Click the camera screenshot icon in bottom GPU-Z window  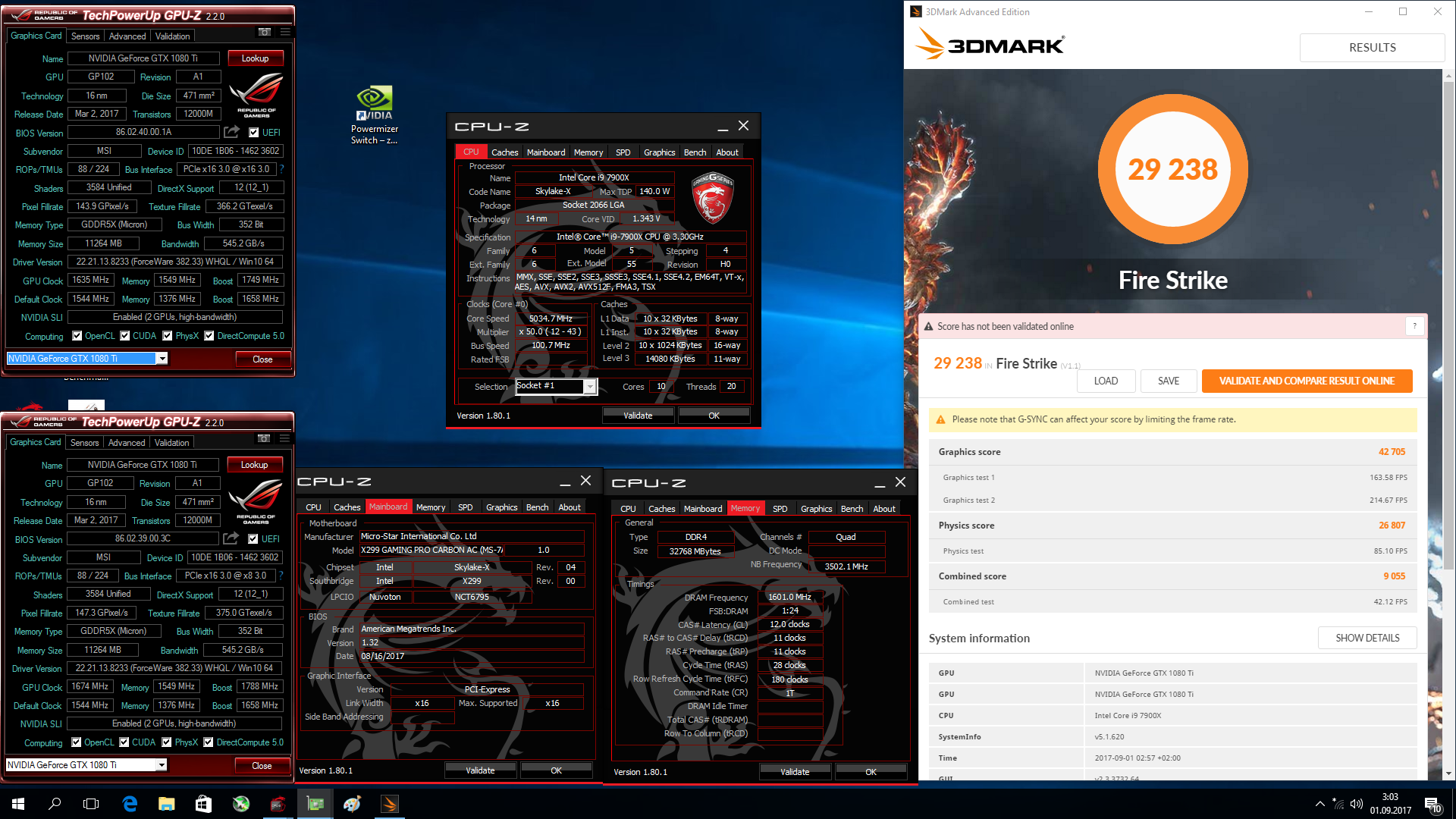tap(263, 438)
